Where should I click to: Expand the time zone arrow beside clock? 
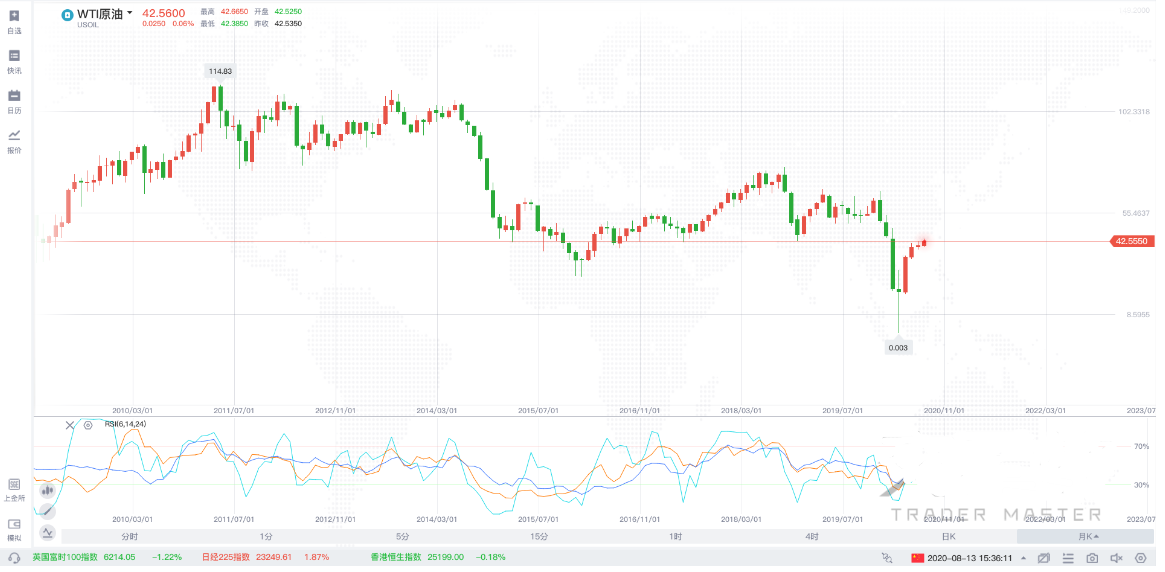tap(1023, 557)
